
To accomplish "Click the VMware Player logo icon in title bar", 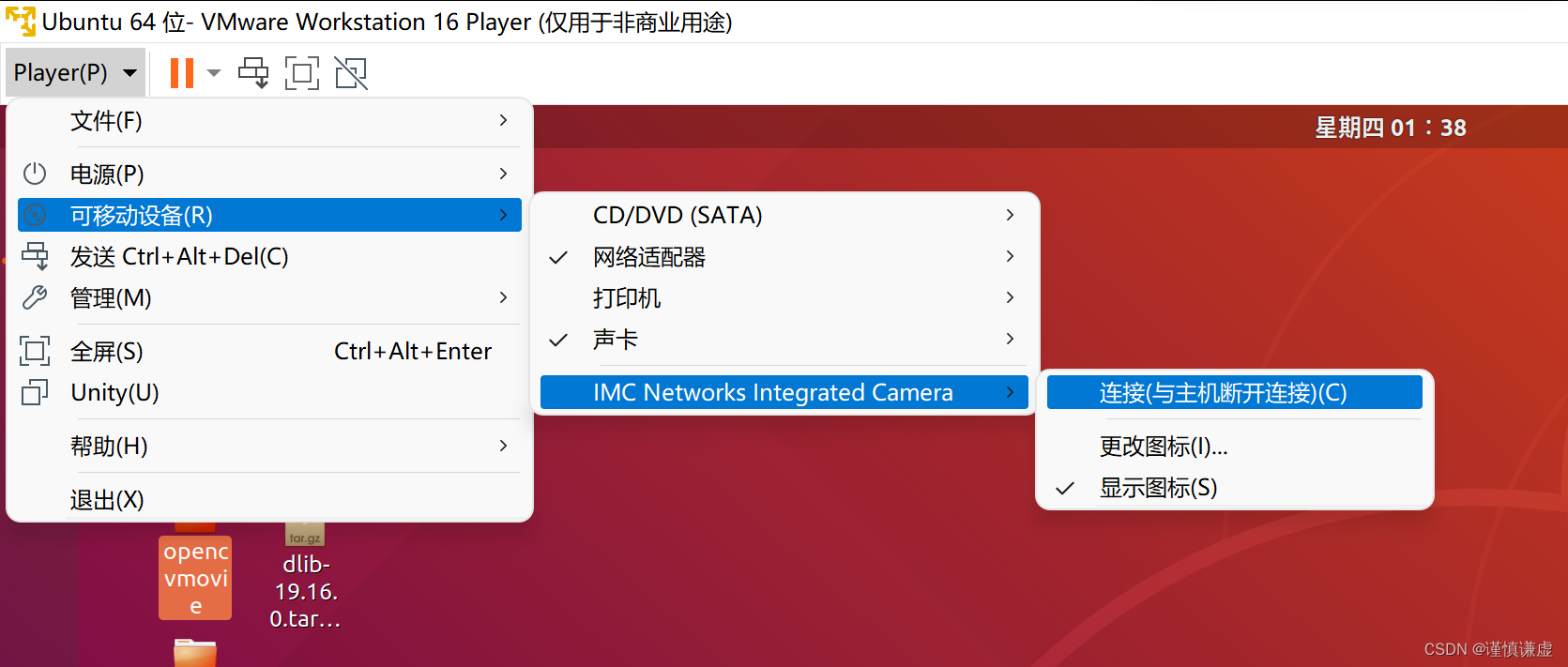I will pos(21,21).
